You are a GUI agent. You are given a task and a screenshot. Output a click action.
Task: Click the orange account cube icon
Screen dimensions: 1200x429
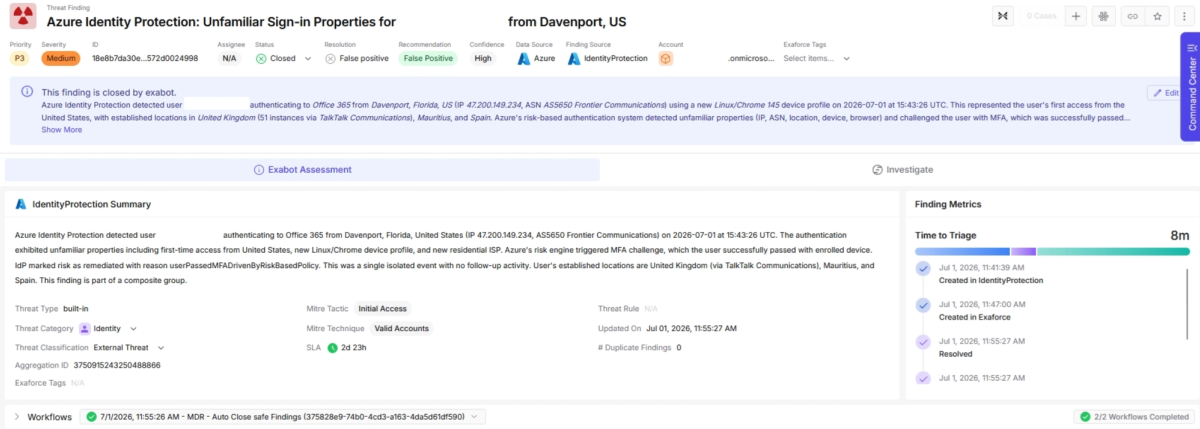point(665,59)
